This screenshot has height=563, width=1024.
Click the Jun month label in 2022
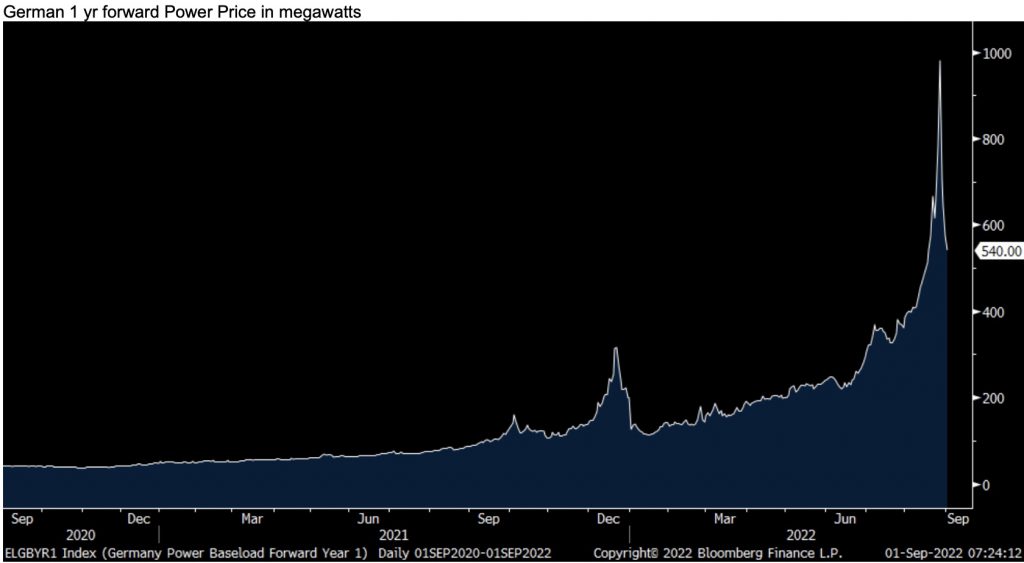846,519
